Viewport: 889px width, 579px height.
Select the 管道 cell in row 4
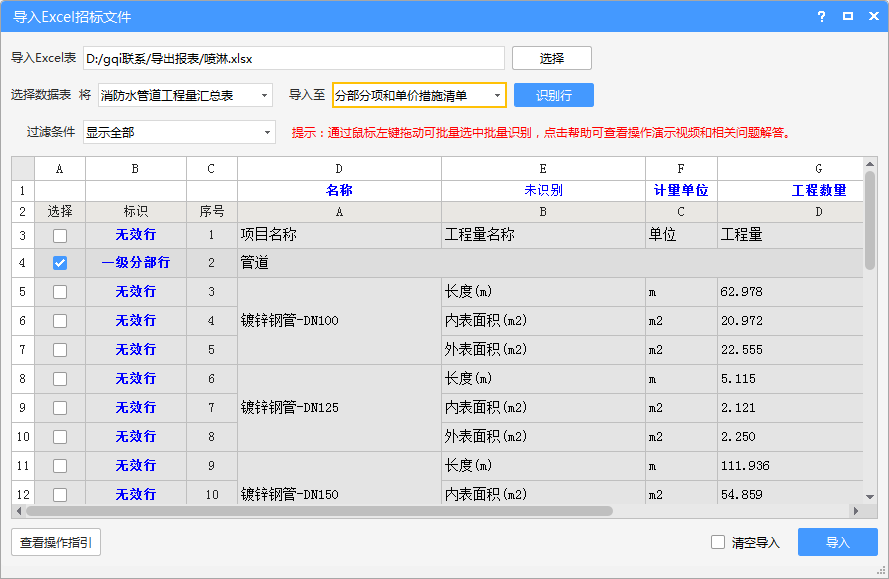[550, 263]
